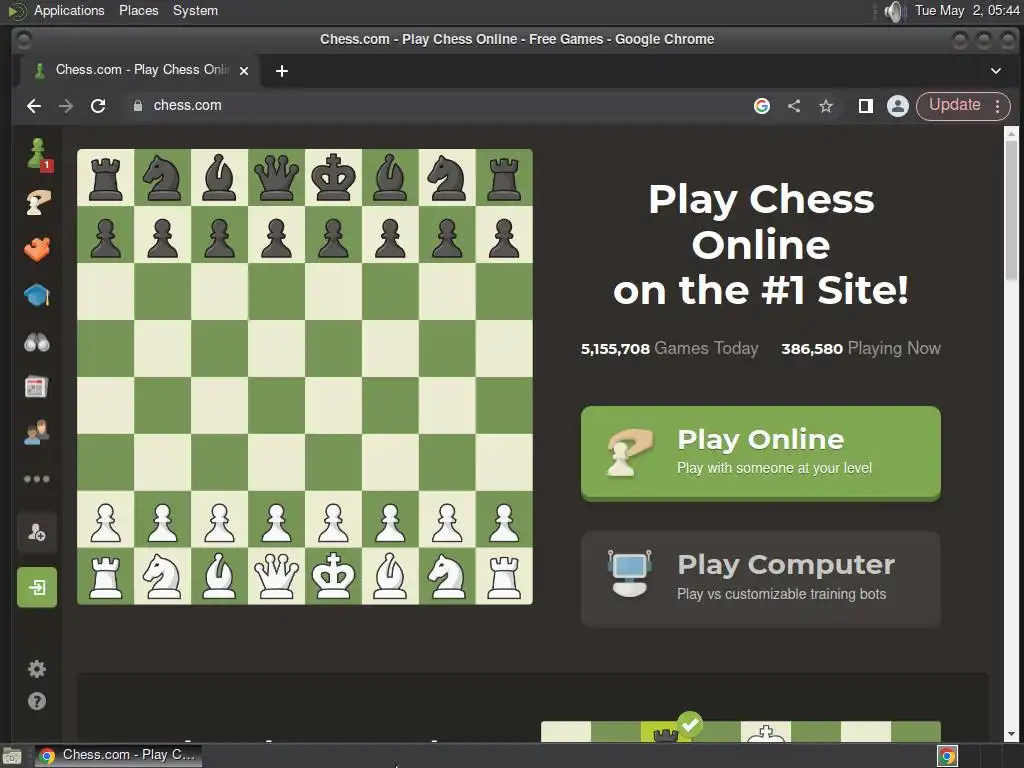Open the Chrome three-dot menu

997,106
